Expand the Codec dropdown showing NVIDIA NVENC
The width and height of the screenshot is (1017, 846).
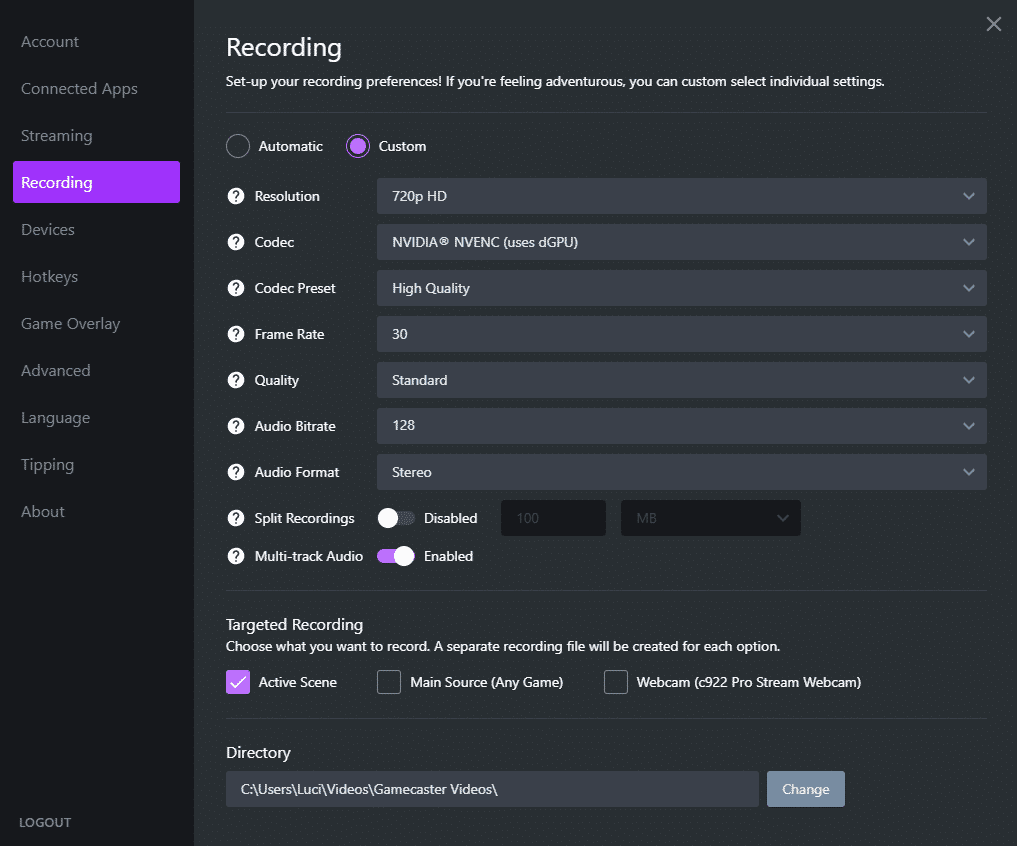pyautogui.click(x=681, y=242)
